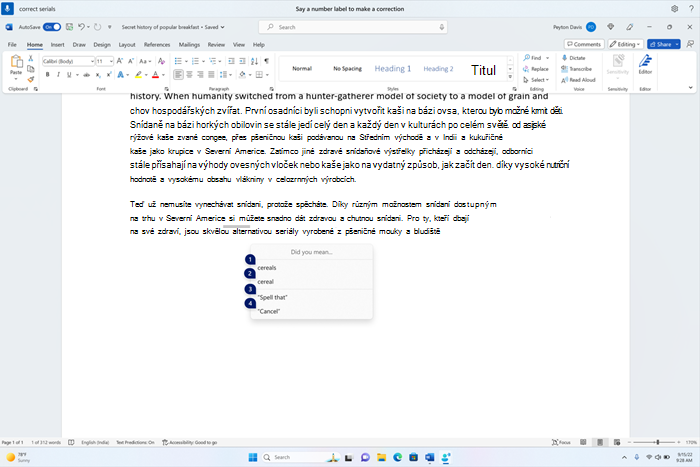Click Justify alignment icon

(x=211, y=75)
